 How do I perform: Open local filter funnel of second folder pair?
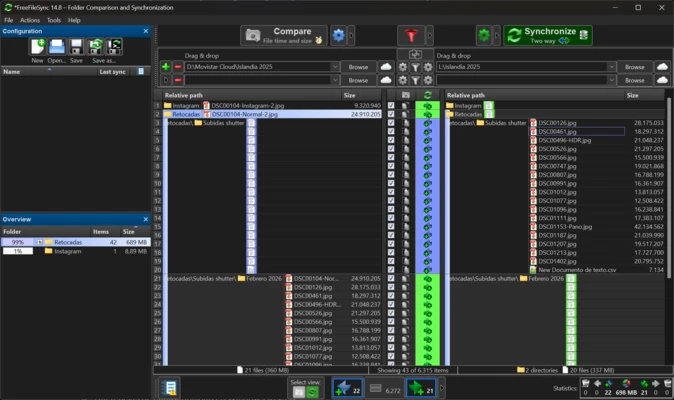coord(415,80)
